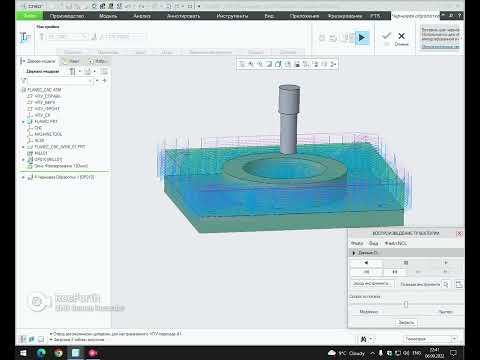Expand the Данные CL section
Screen dimensions: 480x360
(x=353, y=253)
